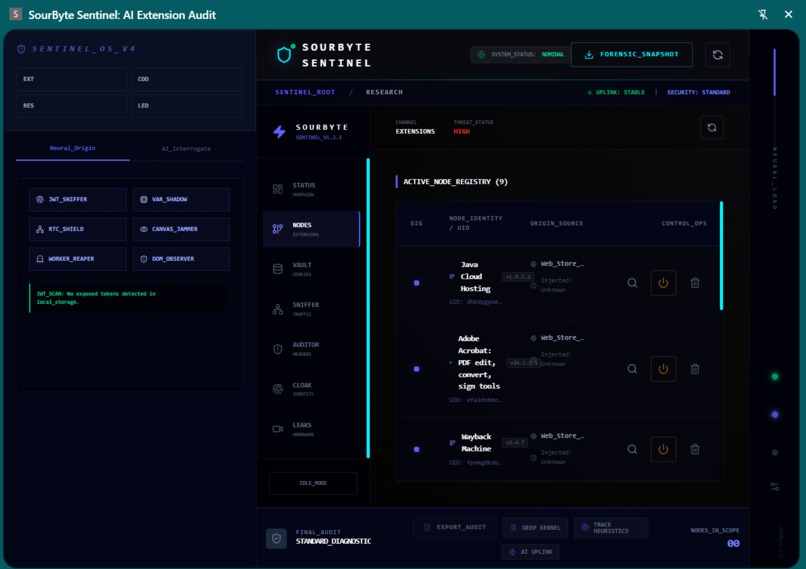This screenshot has height=569, width=806.
Task: Click the registry table cyan scrollbar
Action: (x=721, y=256)
